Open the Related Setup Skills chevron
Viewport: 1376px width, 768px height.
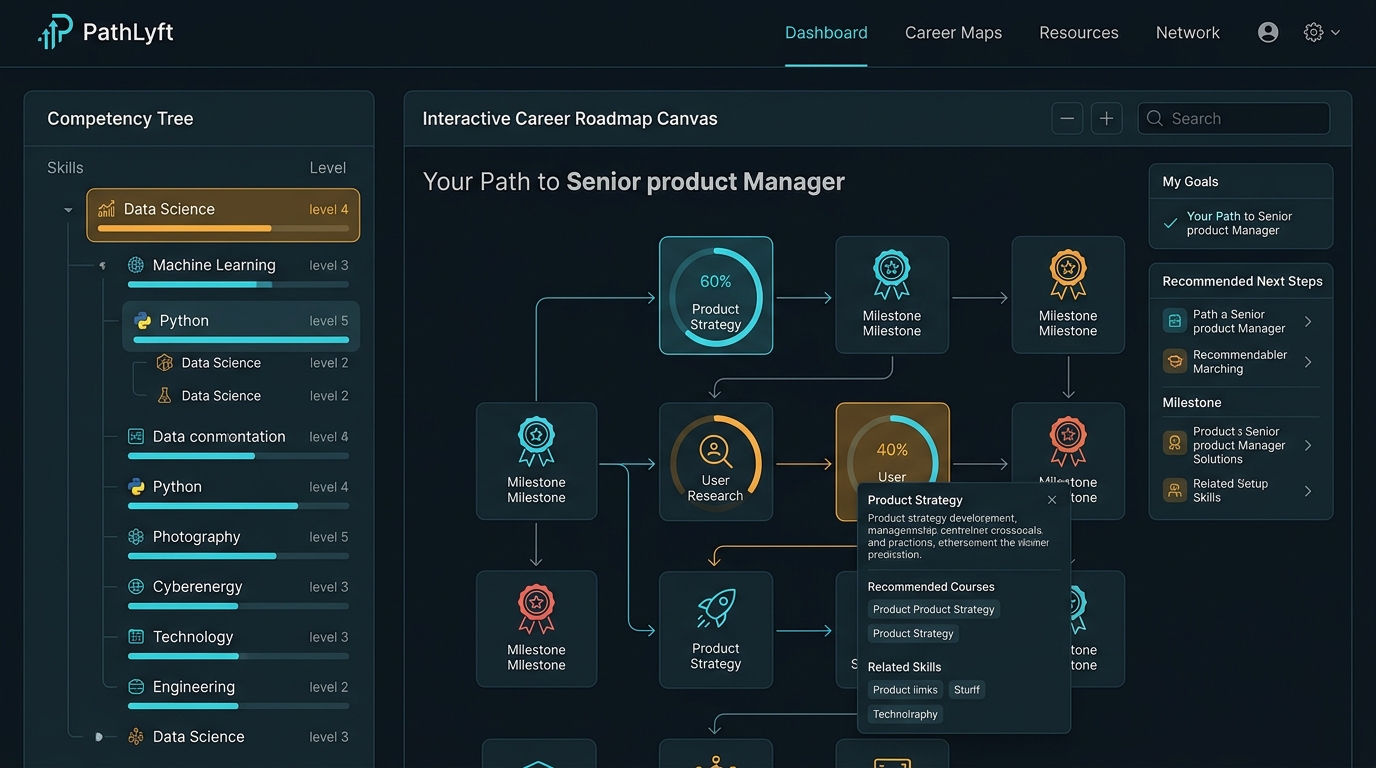pos(1308,491)
